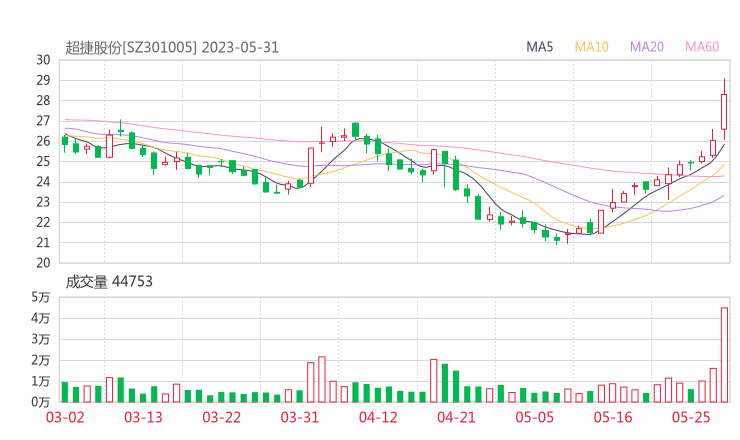740x440 pixels.
Task: Select the last tall red candlestick near 28
Action: [x=724, y=111]
